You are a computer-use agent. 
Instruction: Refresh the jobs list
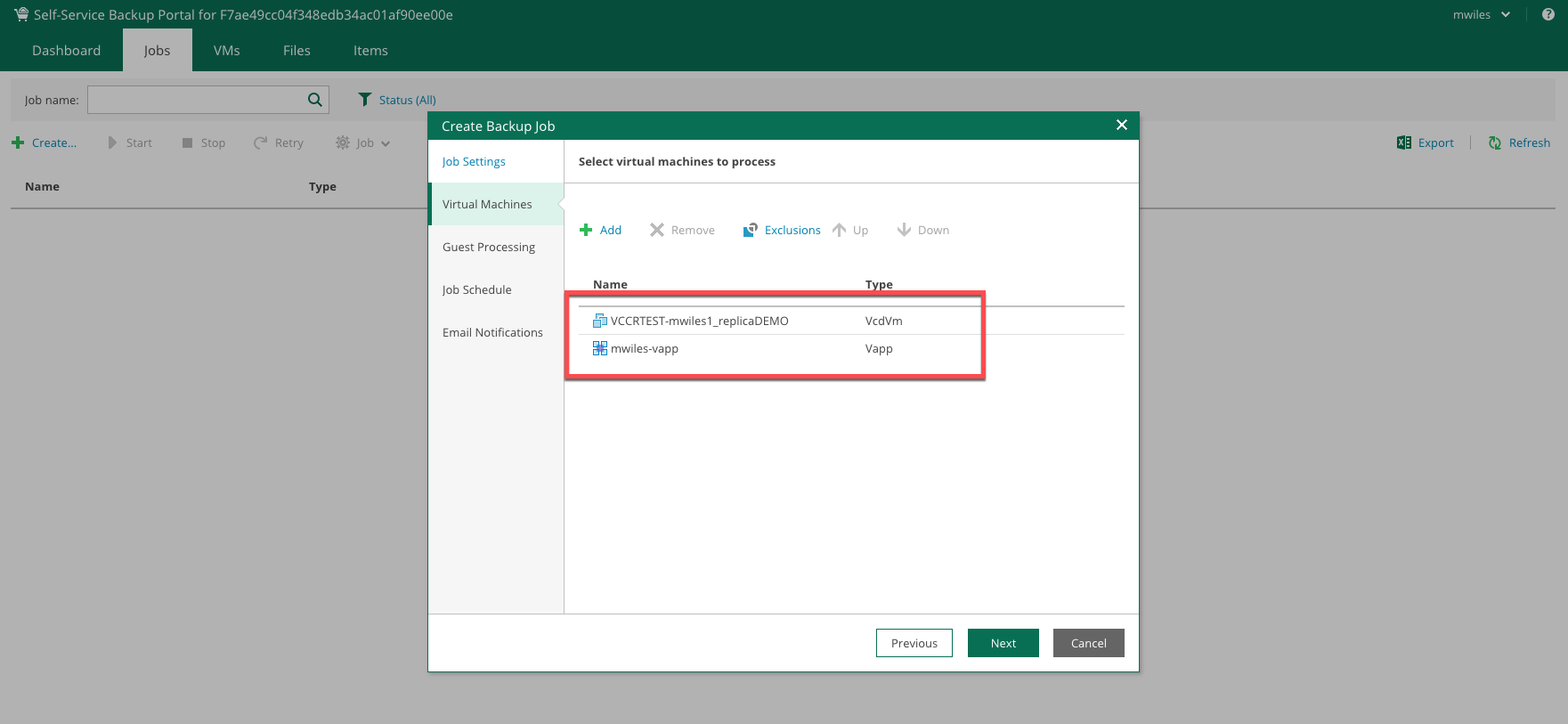point(1519,142)
